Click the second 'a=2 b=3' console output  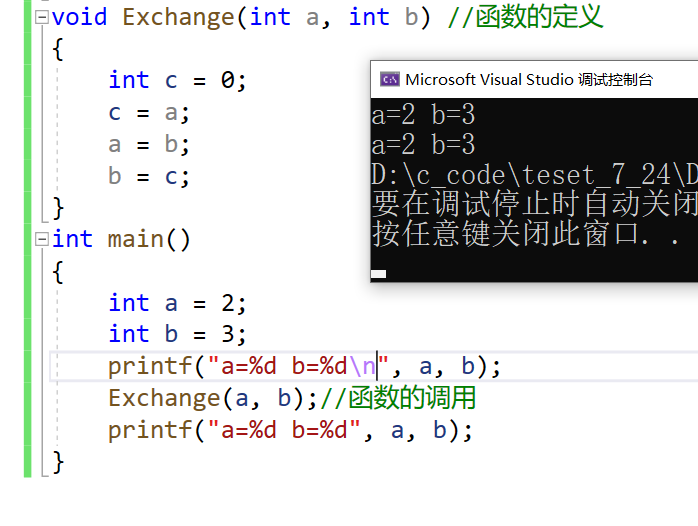click(x=423, y=144)
